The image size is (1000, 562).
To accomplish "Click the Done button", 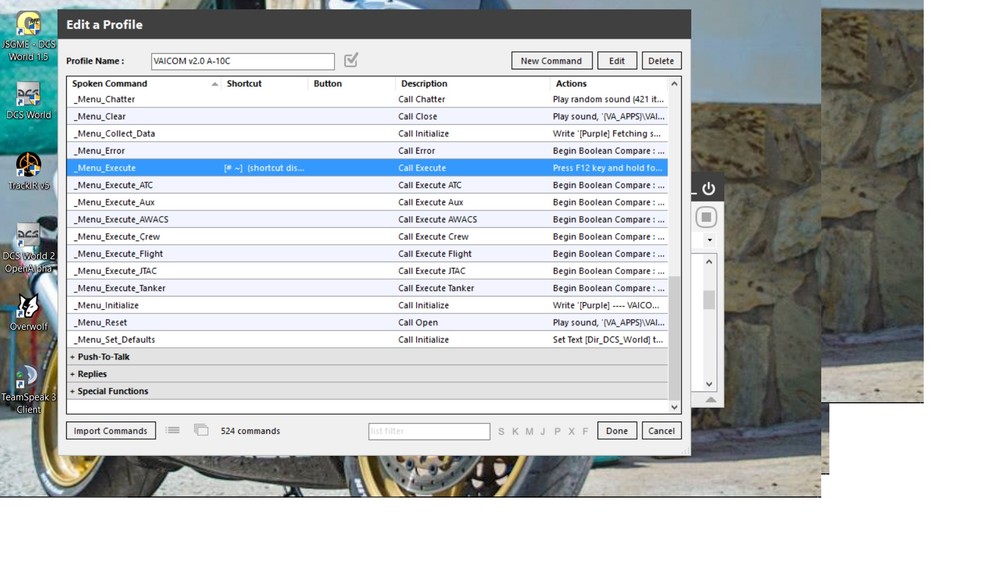I will pos(617,431).
